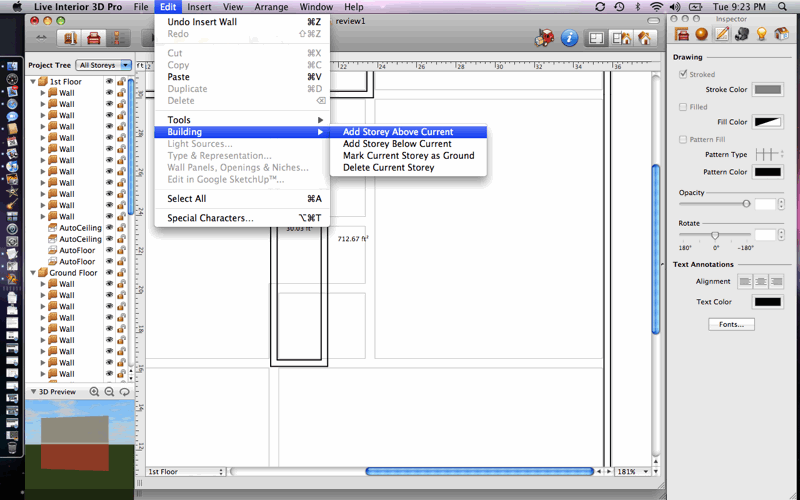Click the Fonts... button
The width and height of the screenshot is (800, 500).
pyautogui.click(x=731, y=324)
